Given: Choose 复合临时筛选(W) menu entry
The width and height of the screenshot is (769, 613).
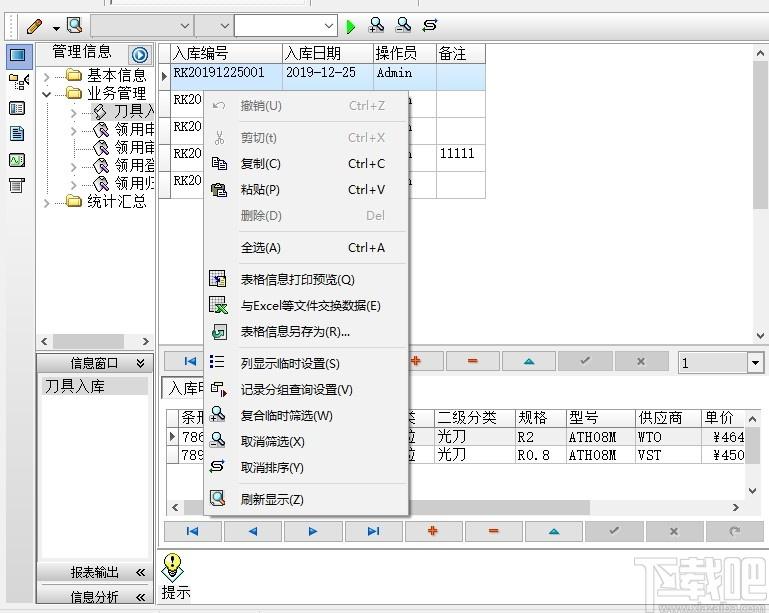Looking at the screenshot, I should (307, 416).
